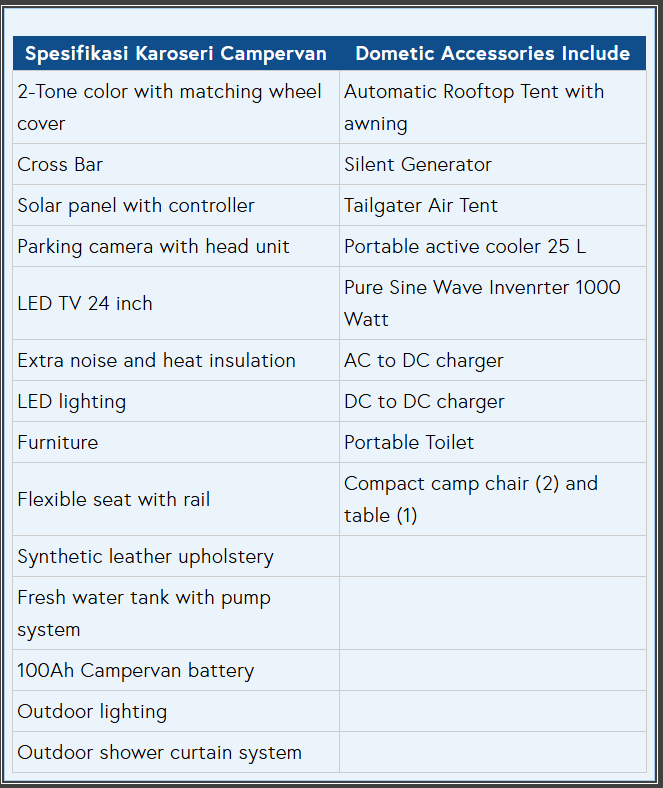Click Tailgater Air Tent text

[x=421, y=206]
